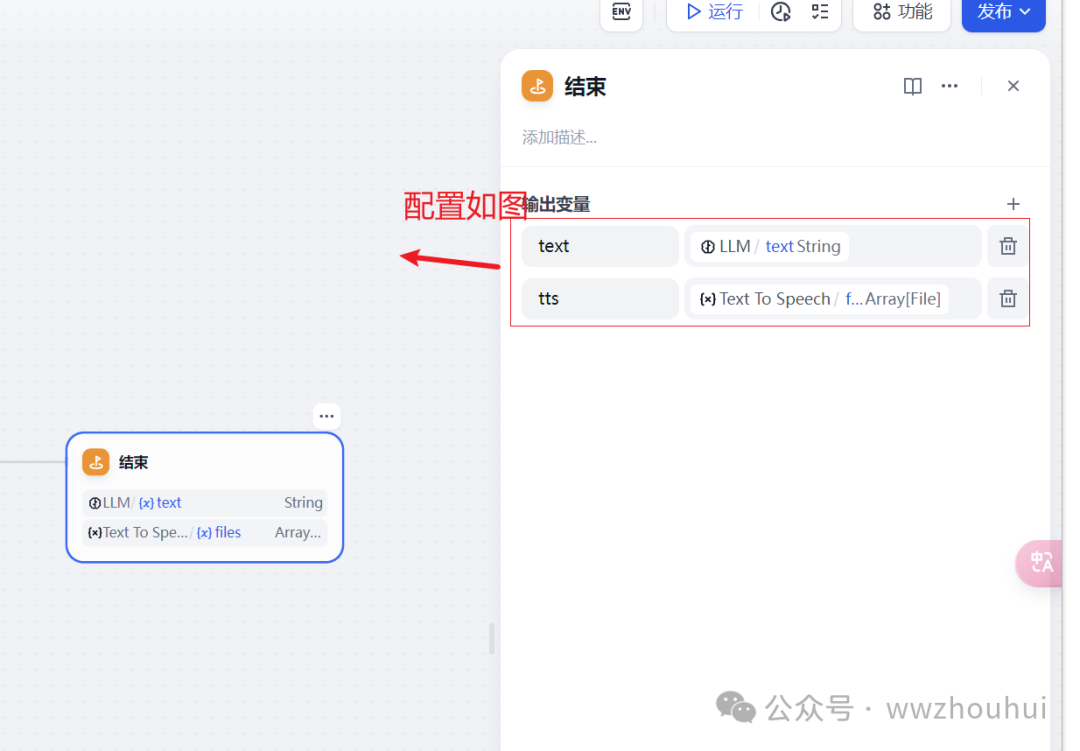This screenshot has height=751, width=1080.
Task: Delete the text output variable
Action: [x=1008, y=246]
